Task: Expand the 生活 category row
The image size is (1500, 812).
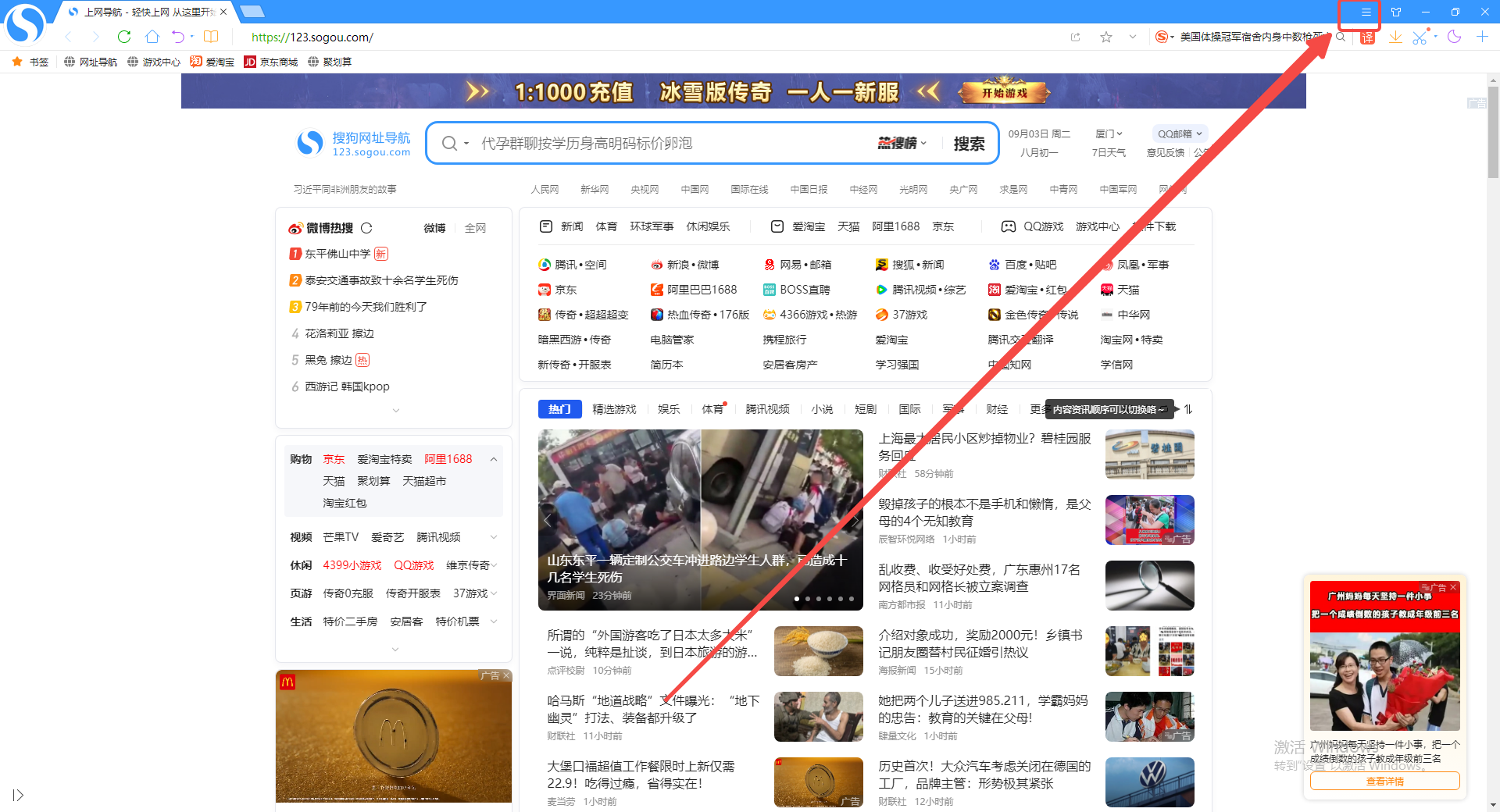Action: pyautogui.click(x=494, y=621)
